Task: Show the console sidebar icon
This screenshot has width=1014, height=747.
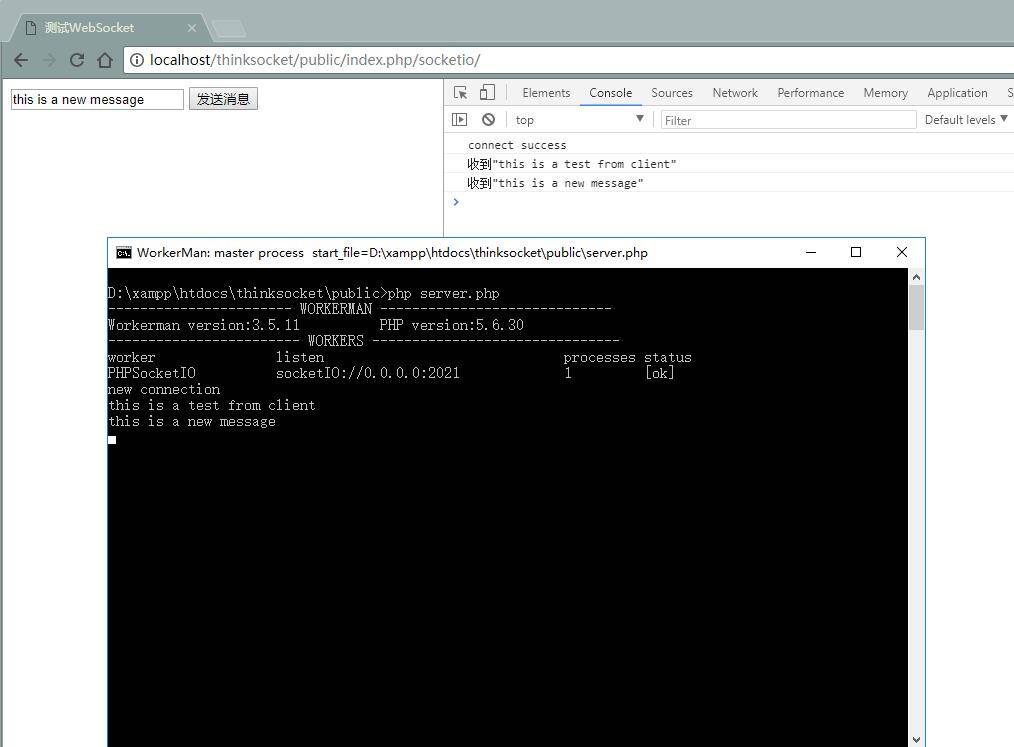Action: [459, 120]
